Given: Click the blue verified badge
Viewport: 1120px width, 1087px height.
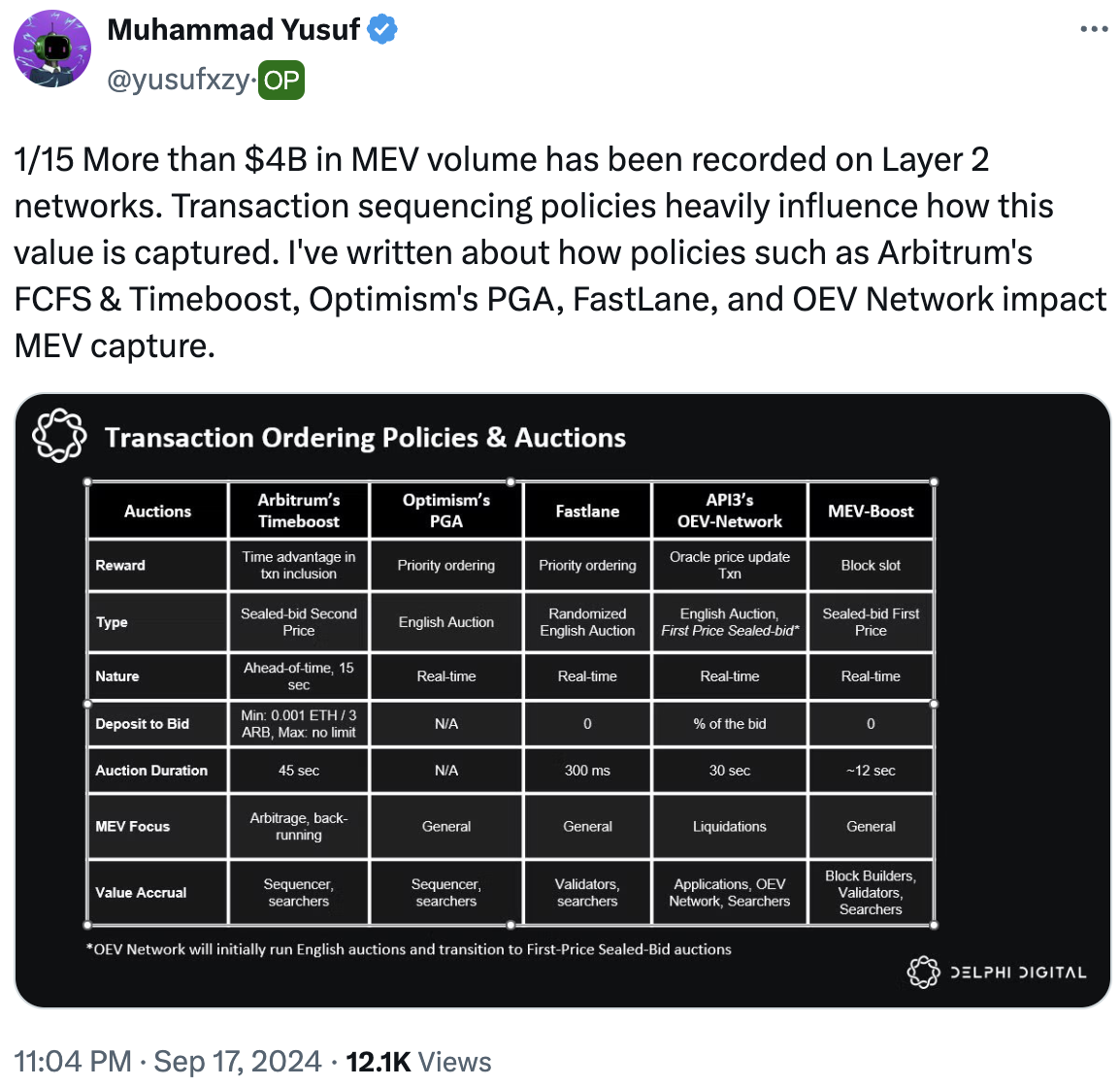Looking at the screenshot, I should click(382, 30).
